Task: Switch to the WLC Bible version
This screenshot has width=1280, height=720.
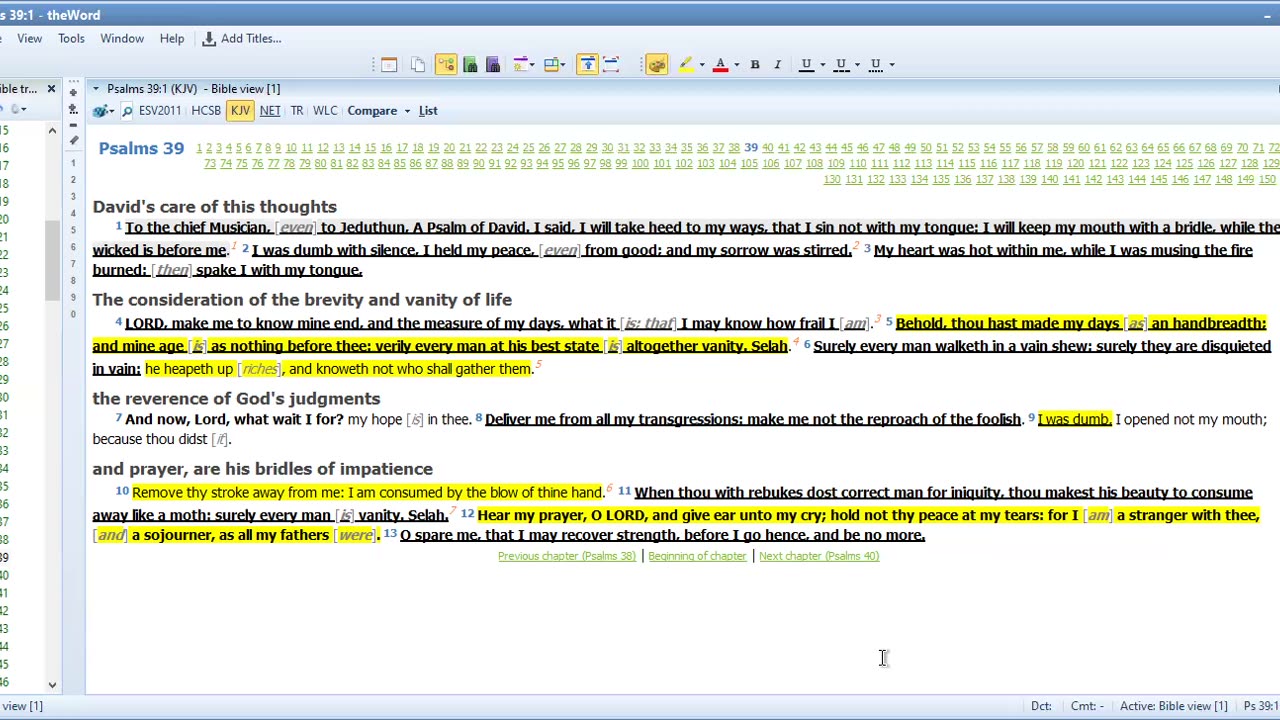Action: point(325,110)
